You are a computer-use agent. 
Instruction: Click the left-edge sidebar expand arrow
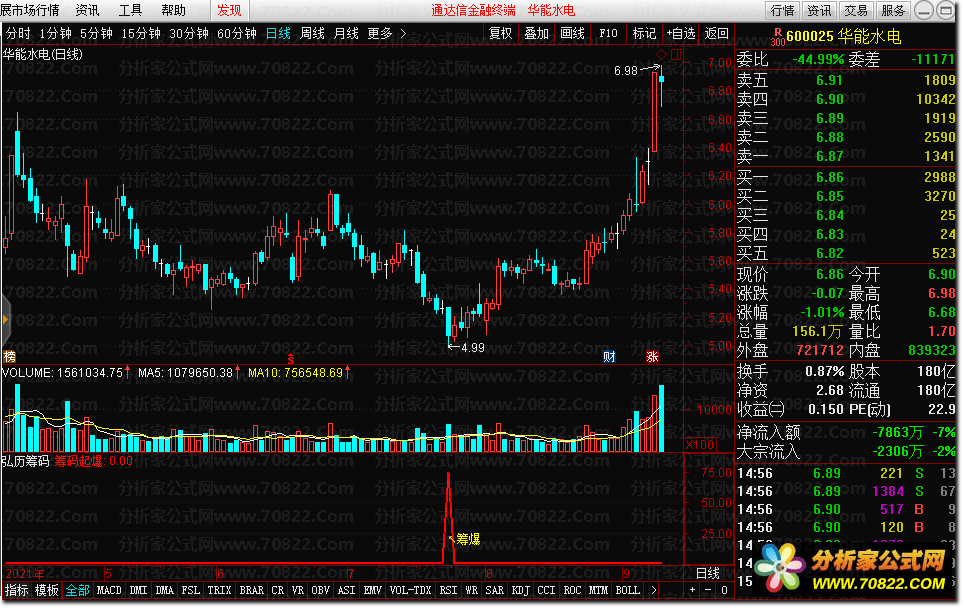click(5, 319)
